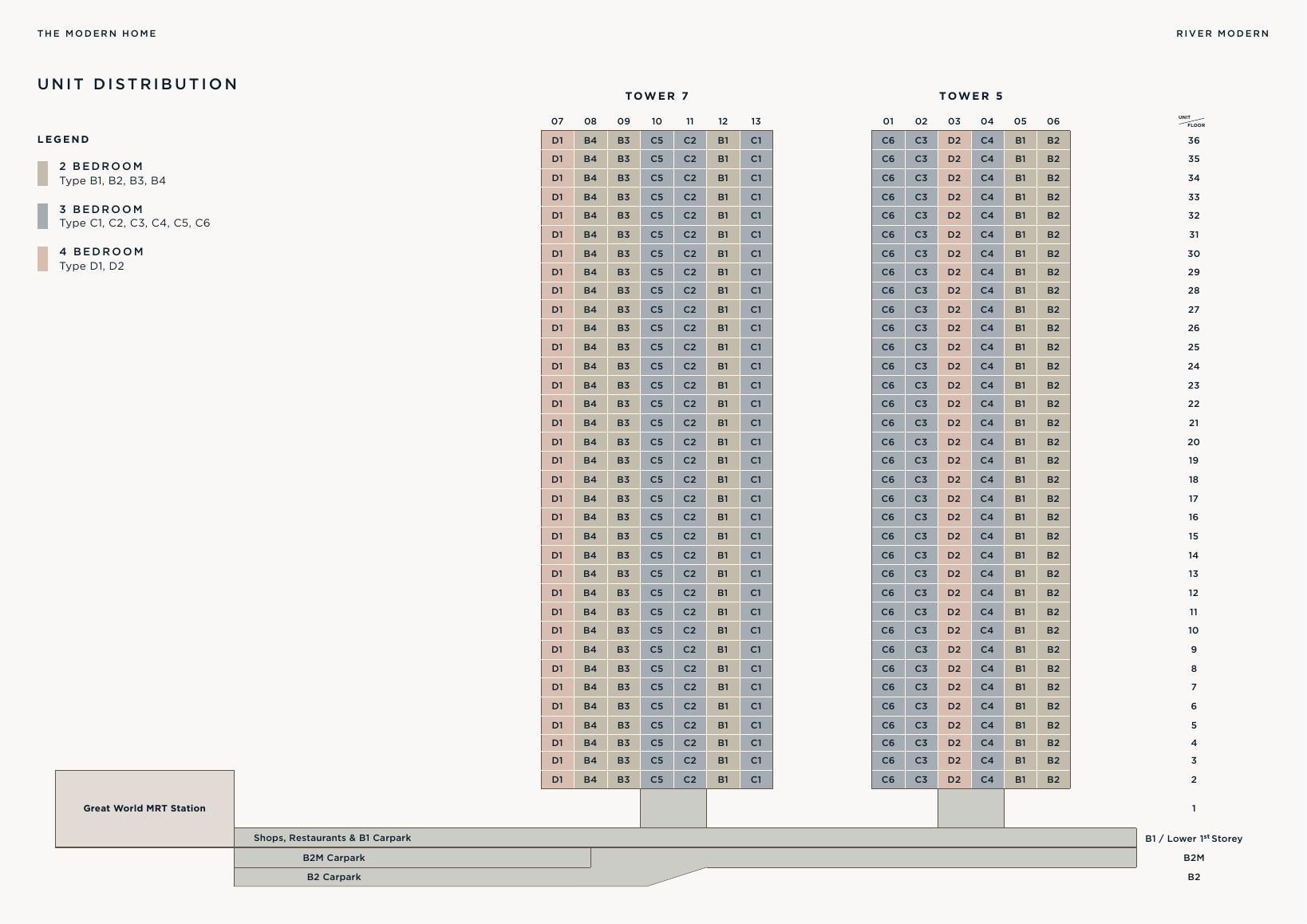Select D1 unit in stack 07, floor 36
Viewport: 1307px width, 924px height.
point(557,140)
